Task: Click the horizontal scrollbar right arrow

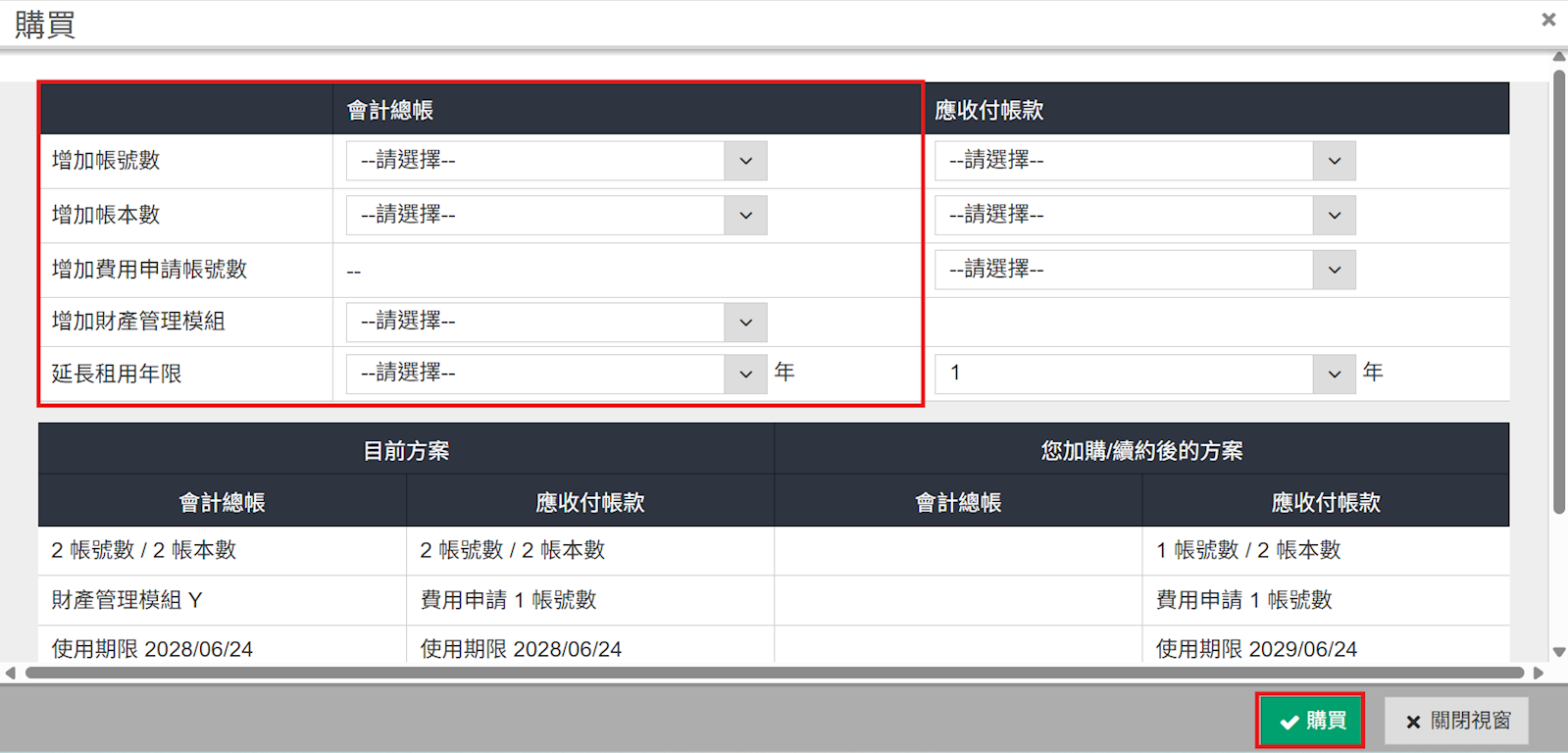Action: 1539,673
